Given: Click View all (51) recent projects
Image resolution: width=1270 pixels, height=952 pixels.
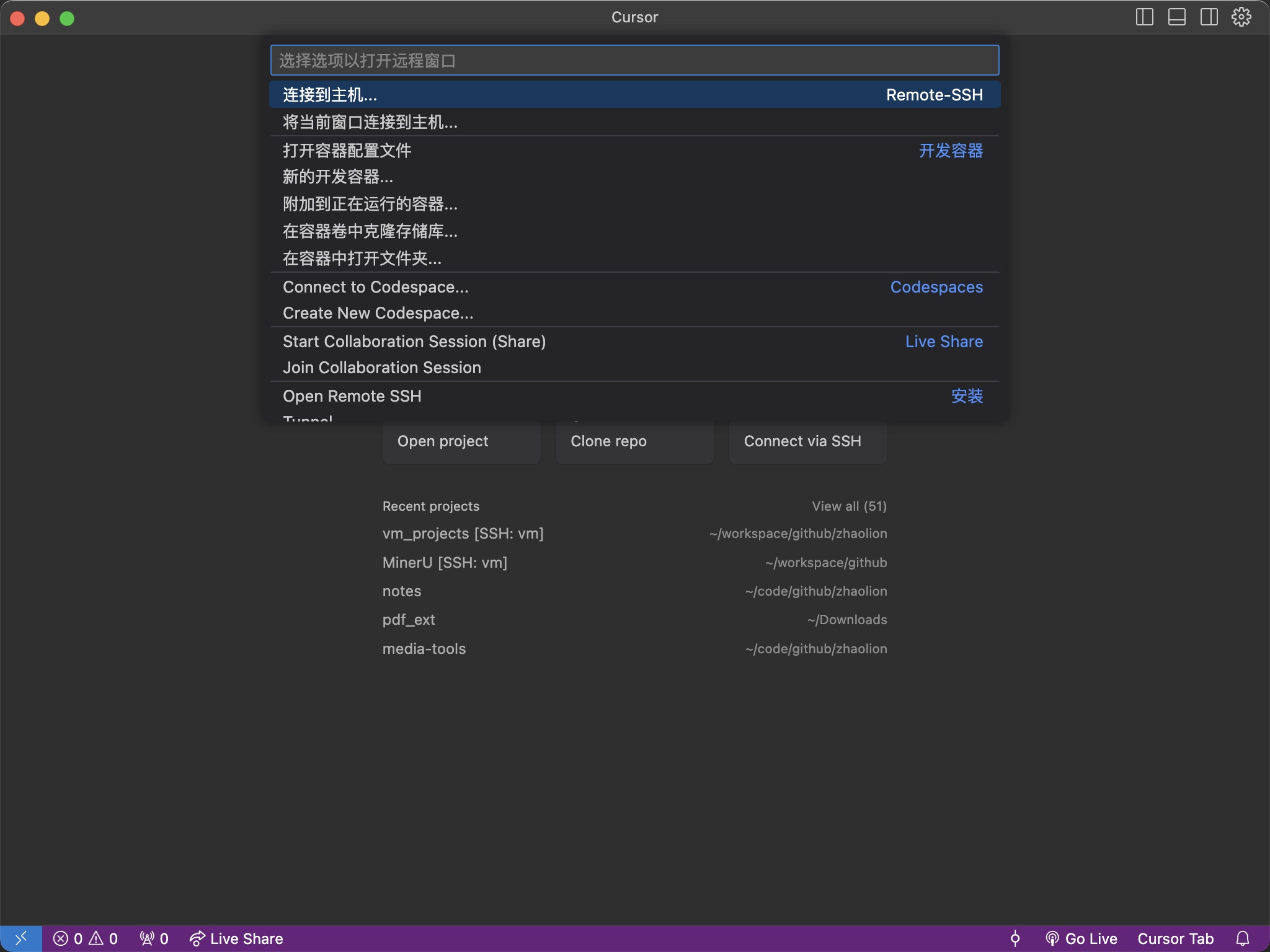Looking at the screenshot, I should tap(849, 506).
